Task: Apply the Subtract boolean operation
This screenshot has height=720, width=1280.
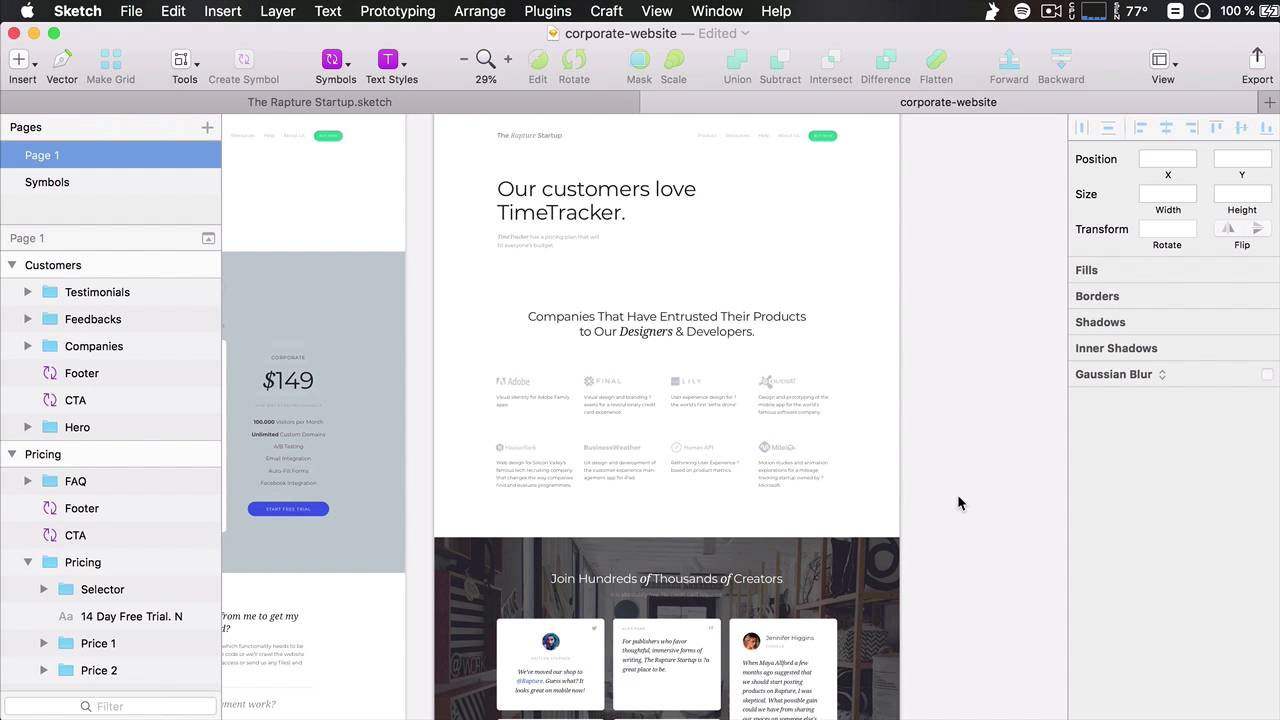Action: point(780,60)
